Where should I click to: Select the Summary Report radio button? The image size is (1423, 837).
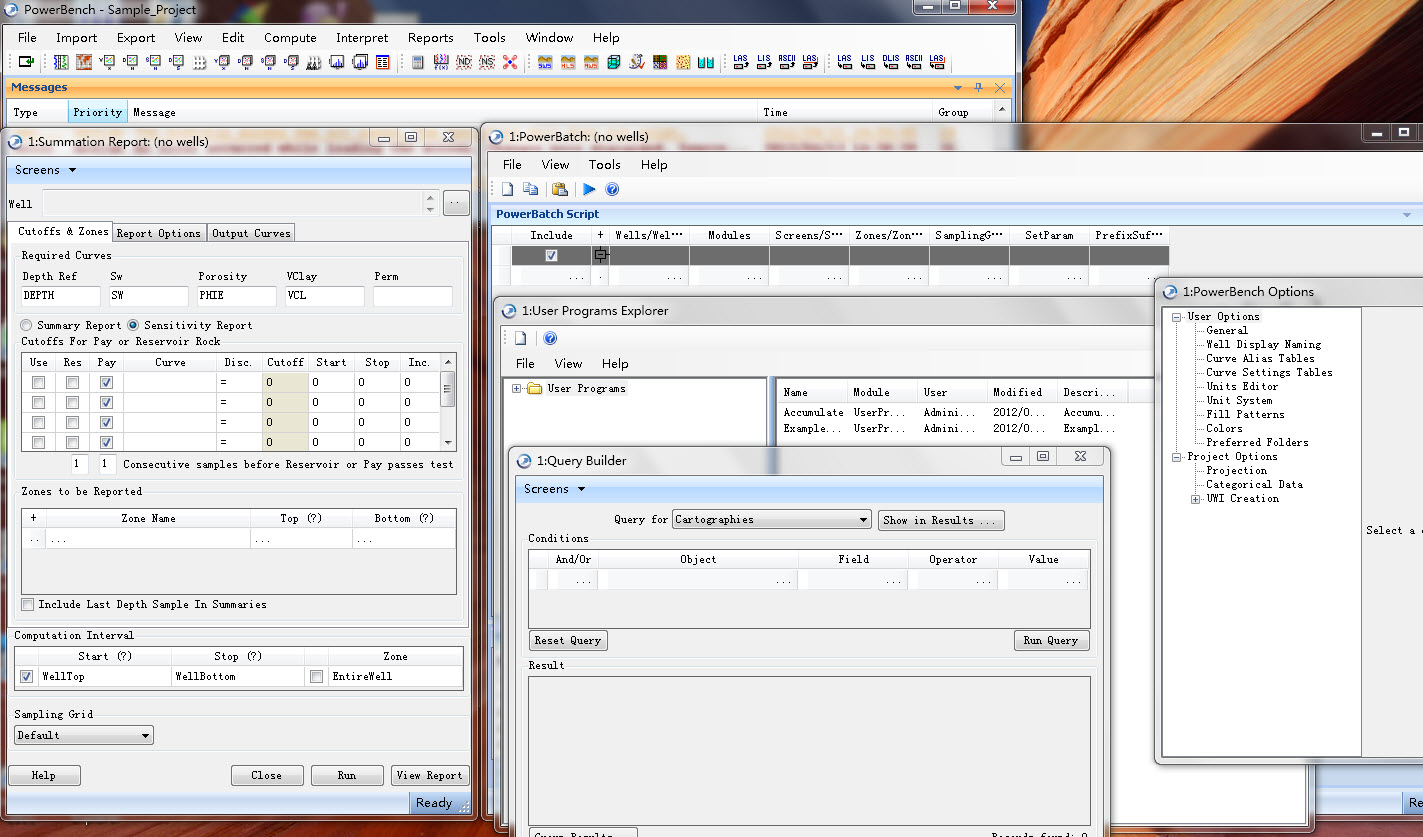(x=27, y=325)
